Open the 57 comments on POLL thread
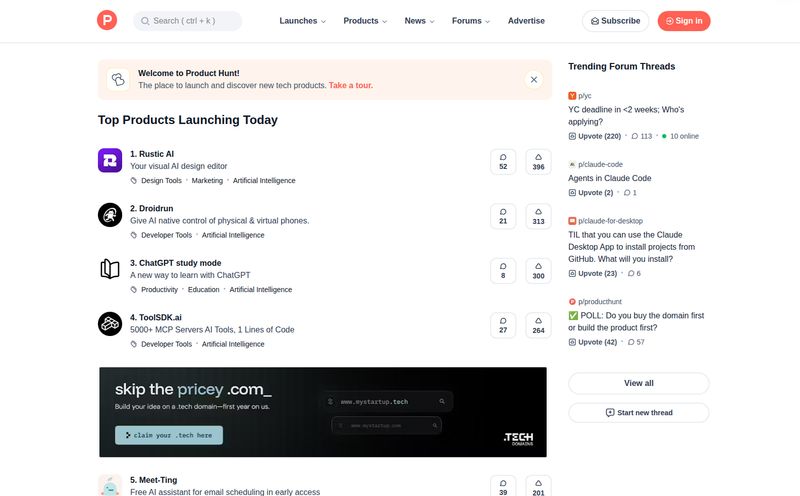 click(x=636, y=342)
